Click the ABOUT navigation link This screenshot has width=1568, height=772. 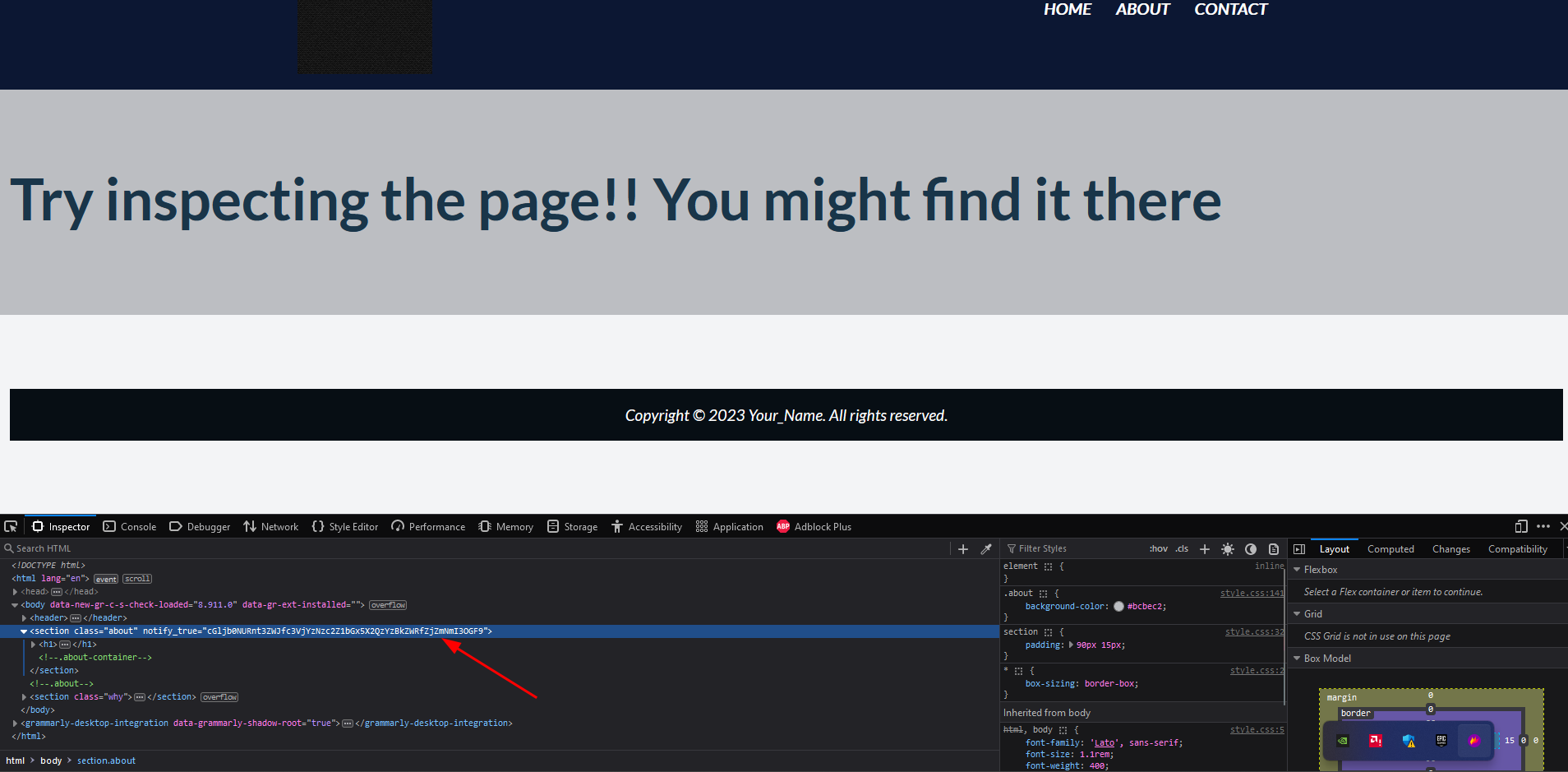[1142, 10]
